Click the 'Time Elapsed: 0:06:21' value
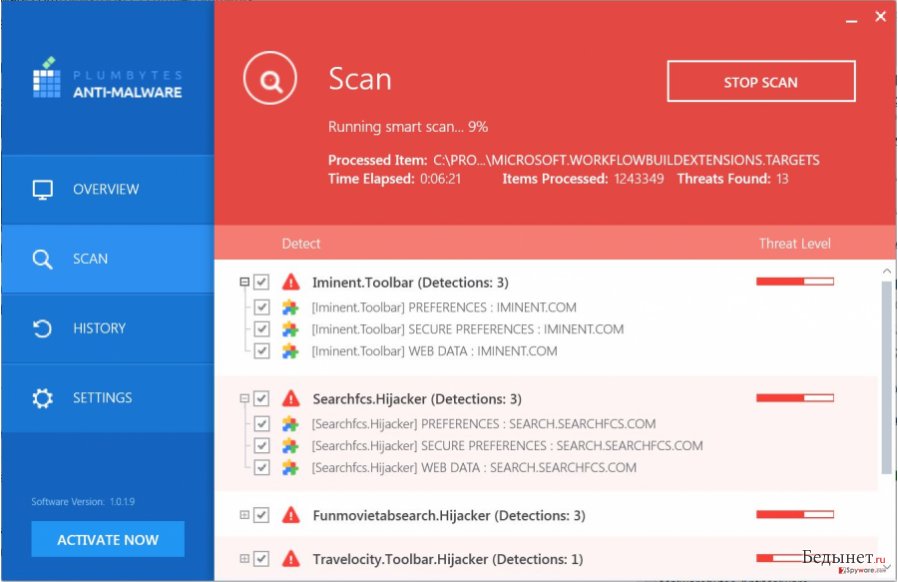 pos(395,179)
